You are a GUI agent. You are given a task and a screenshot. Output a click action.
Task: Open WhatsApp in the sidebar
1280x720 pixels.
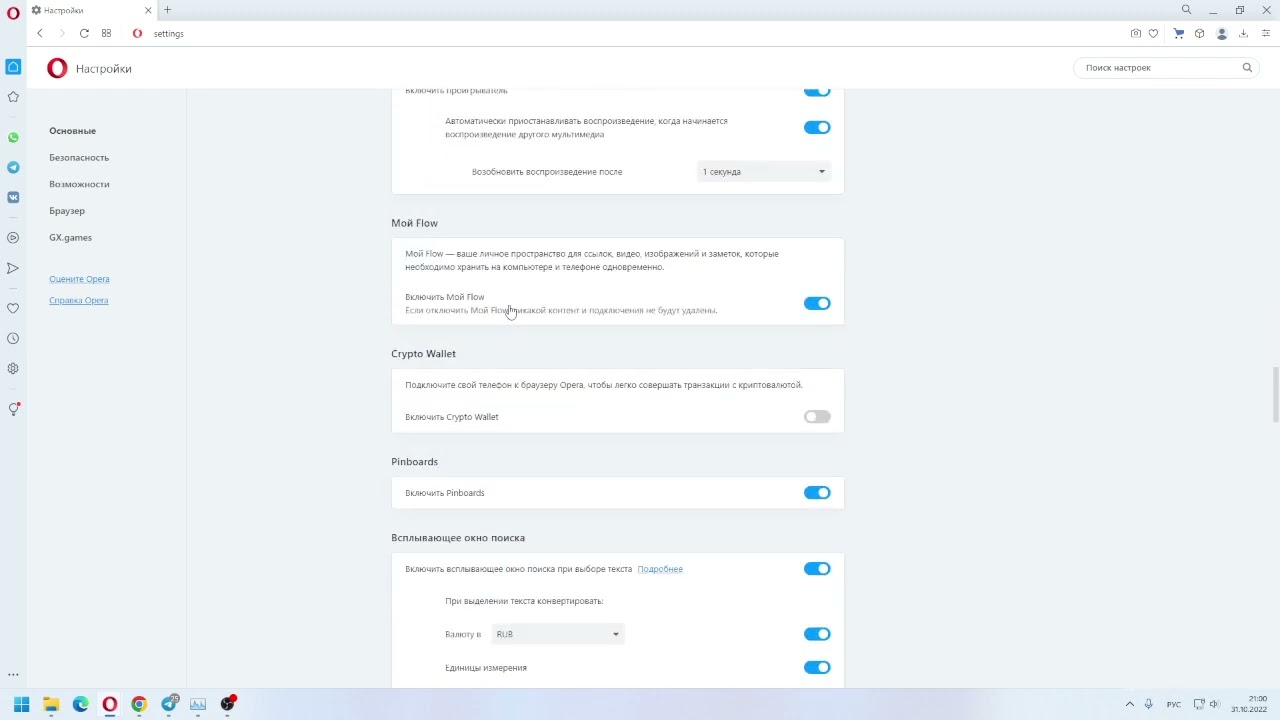[x=13, y=137]
